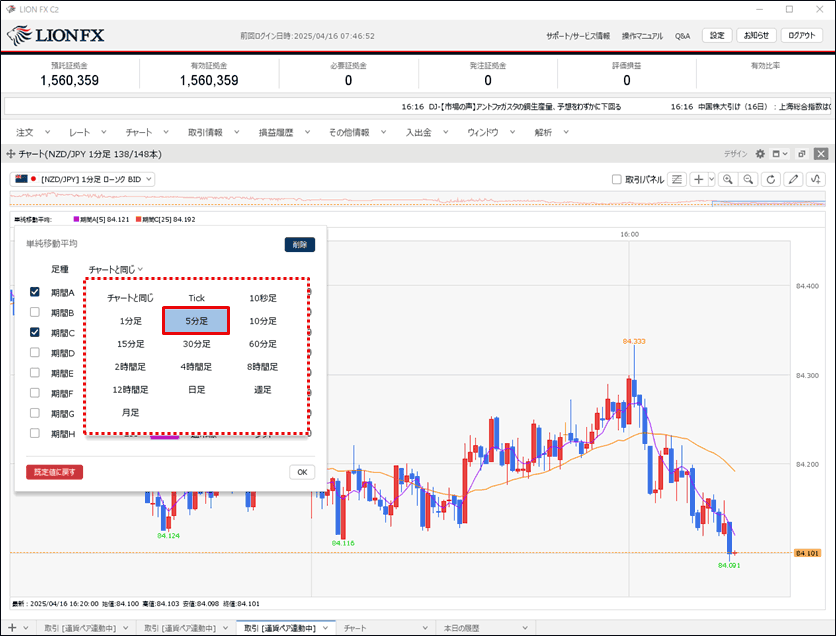Open the [NZD/JPY] 1分足 ローソク BID selector
The height and width of the screenshot is (636, 836).
pos(83,180)
